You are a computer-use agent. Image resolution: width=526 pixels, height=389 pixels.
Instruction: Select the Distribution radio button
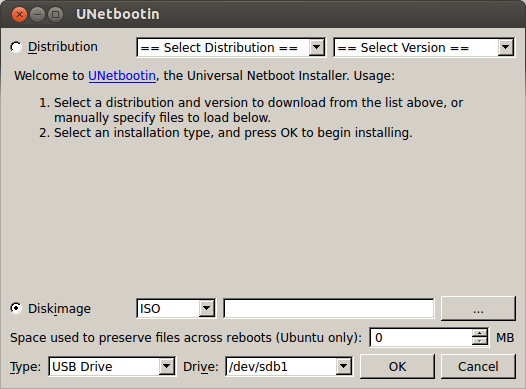click(16, 47)
